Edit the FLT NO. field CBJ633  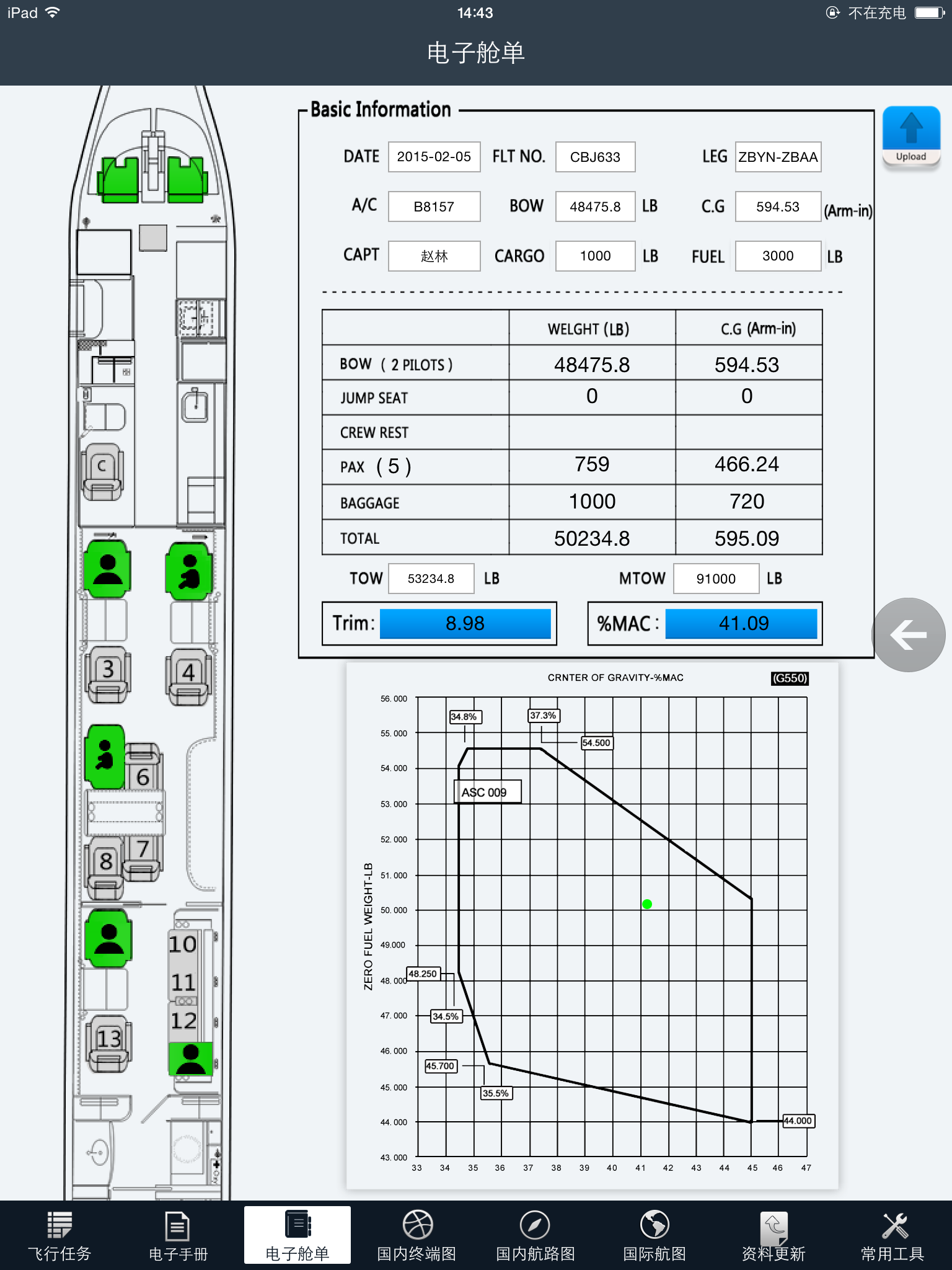point(595,157)
